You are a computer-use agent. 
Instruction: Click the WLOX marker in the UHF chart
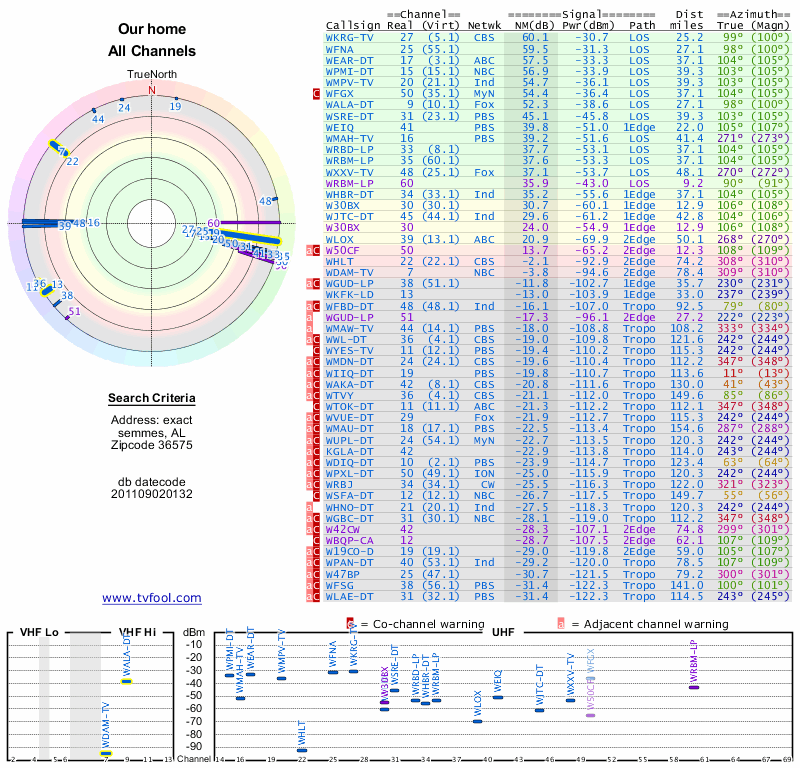click(478, 721)
